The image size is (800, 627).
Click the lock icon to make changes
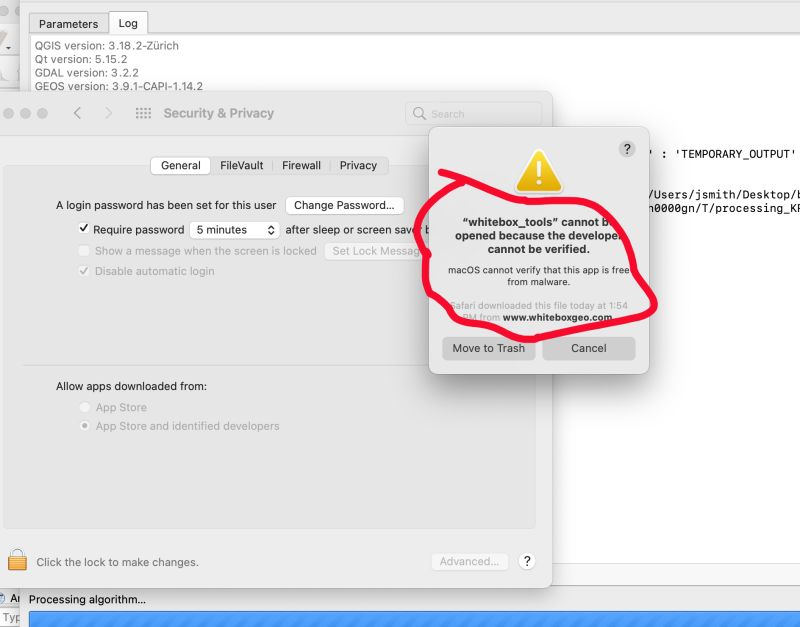click(17, 560)
